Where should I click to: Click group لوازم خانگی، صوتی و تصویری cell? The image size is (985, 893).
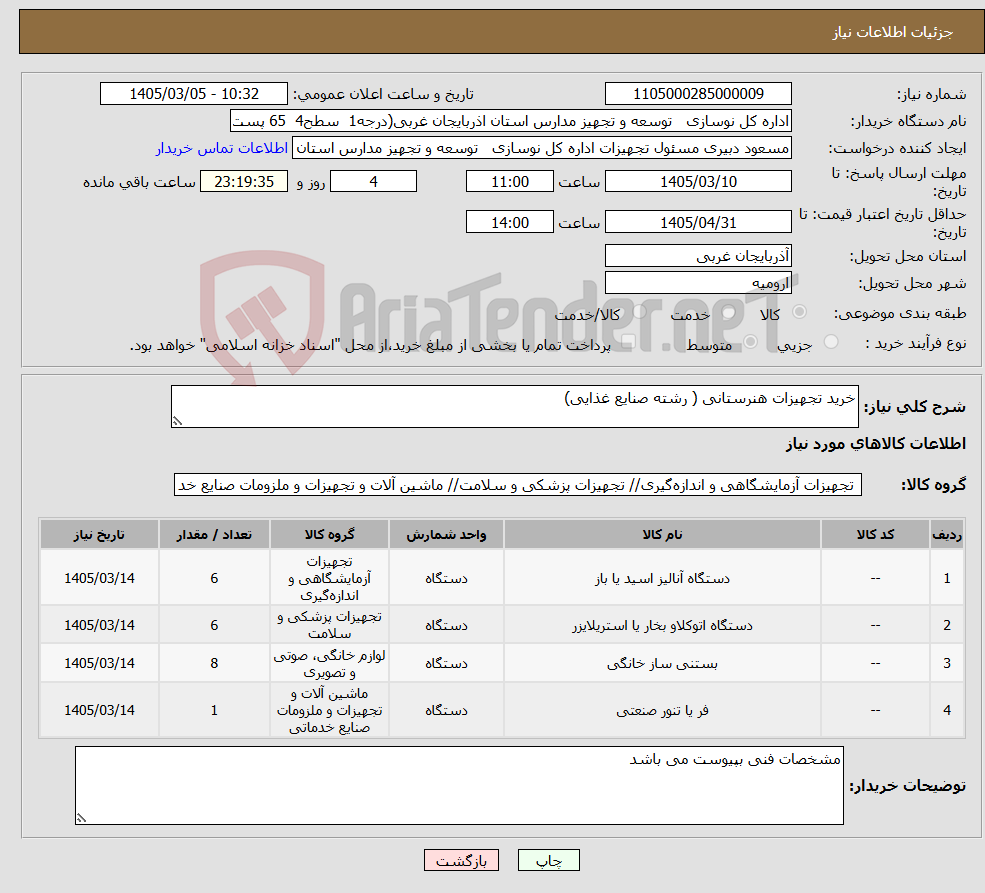point(329,663)
